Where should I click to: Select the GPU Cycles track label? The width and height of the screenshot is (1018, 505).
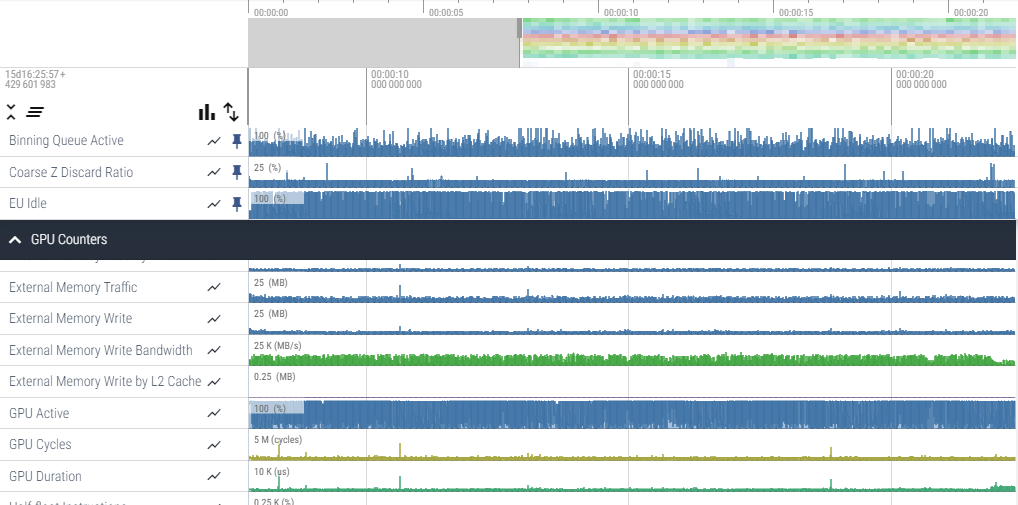click(40, 445)
